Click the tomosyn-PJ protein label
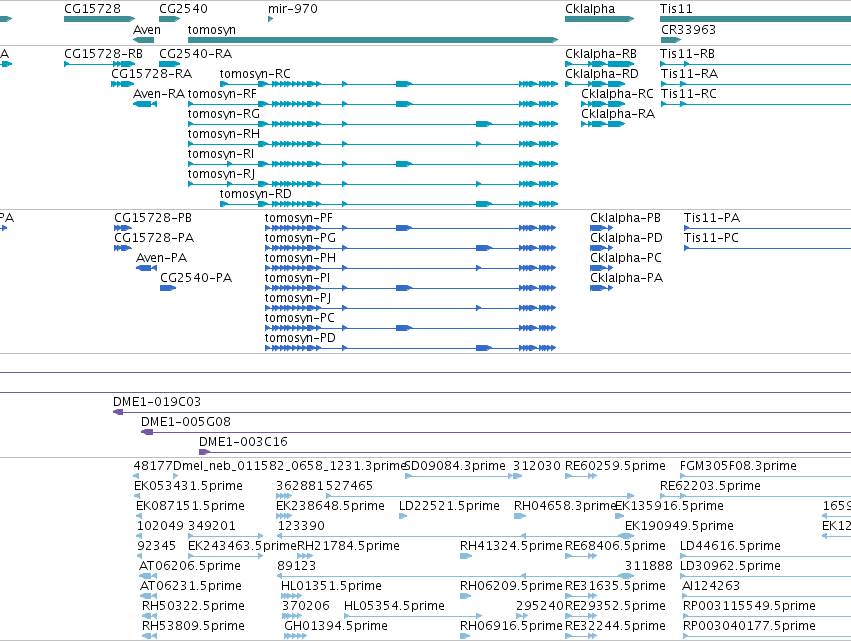Image resolution: width=851 pixels, height=641 pixels. (x=298, y=299)
